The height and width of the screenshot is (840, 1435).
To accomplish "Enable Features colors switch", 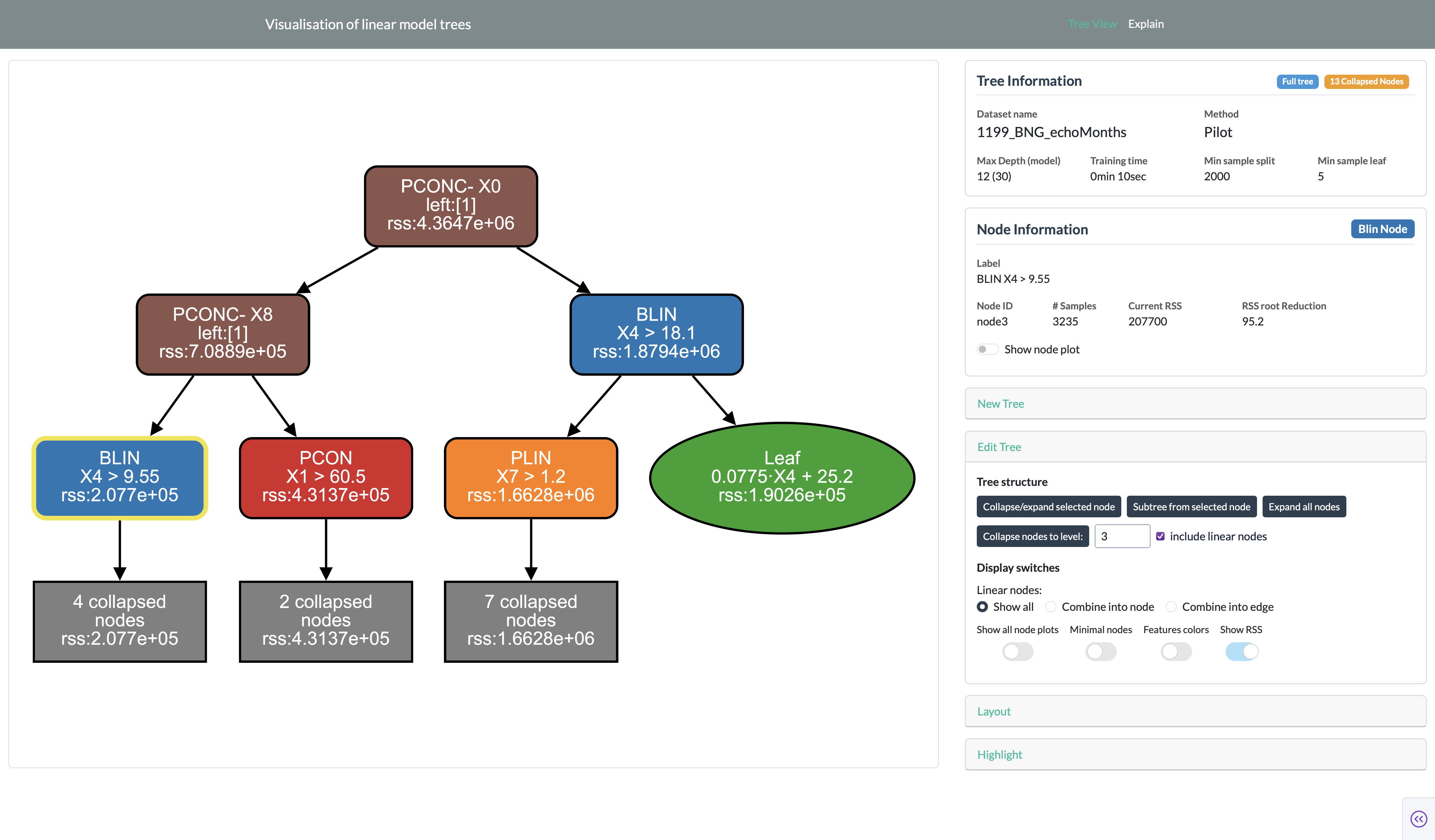I will [x=1176, y=652].
